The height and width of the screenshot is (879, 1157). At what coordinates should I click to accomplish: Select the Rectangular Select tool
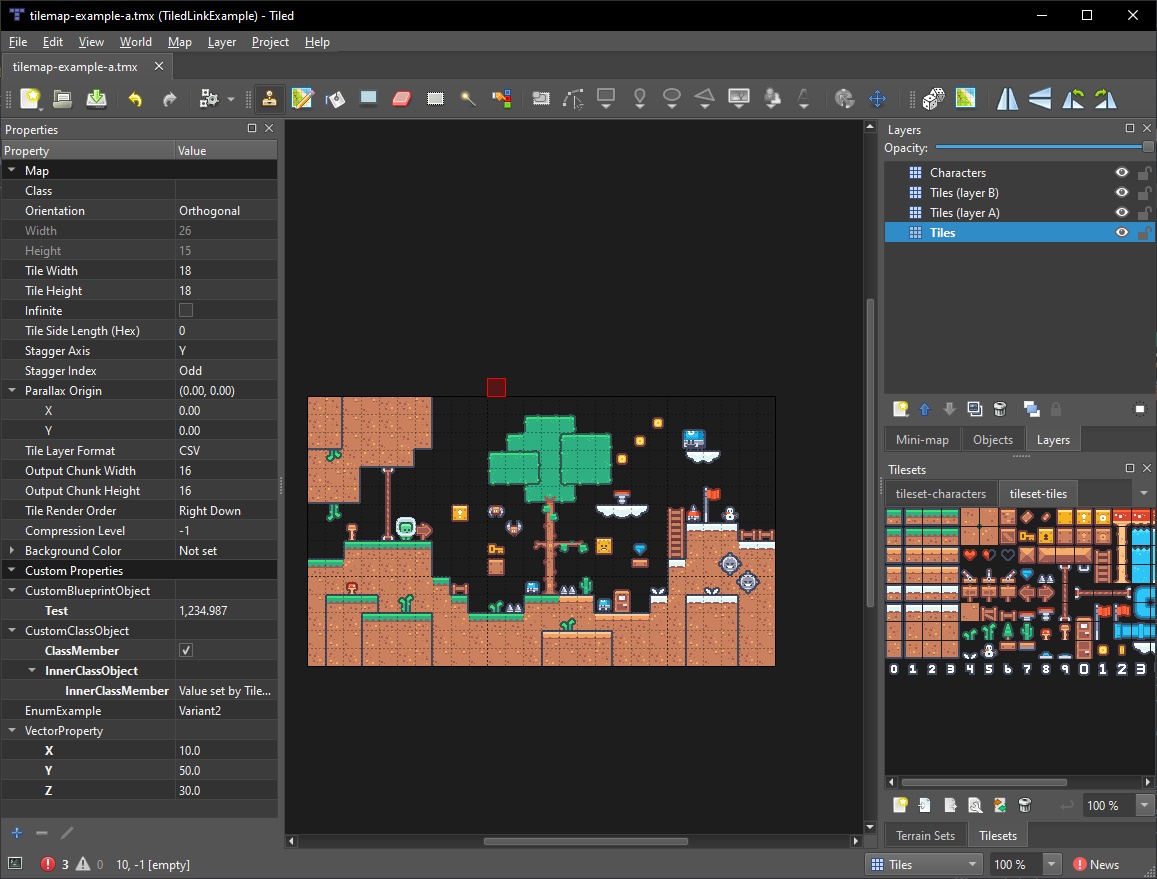click(435, 98)
